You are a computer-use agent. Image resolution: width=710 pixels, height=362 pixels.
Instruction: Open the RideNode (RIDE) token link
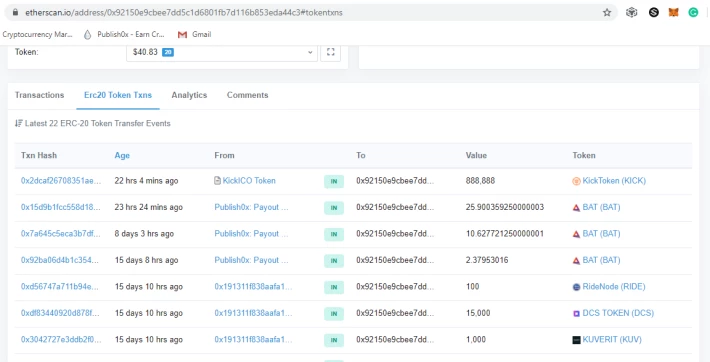point(614,287)
